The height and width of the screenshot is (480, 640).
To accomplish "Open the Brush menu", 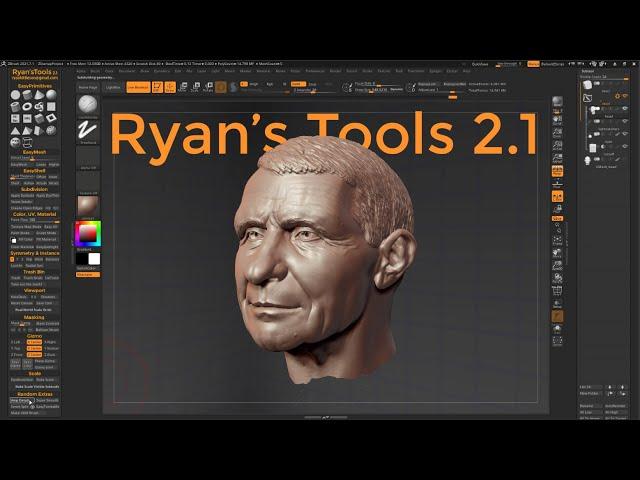I will (x=95, y=71).
